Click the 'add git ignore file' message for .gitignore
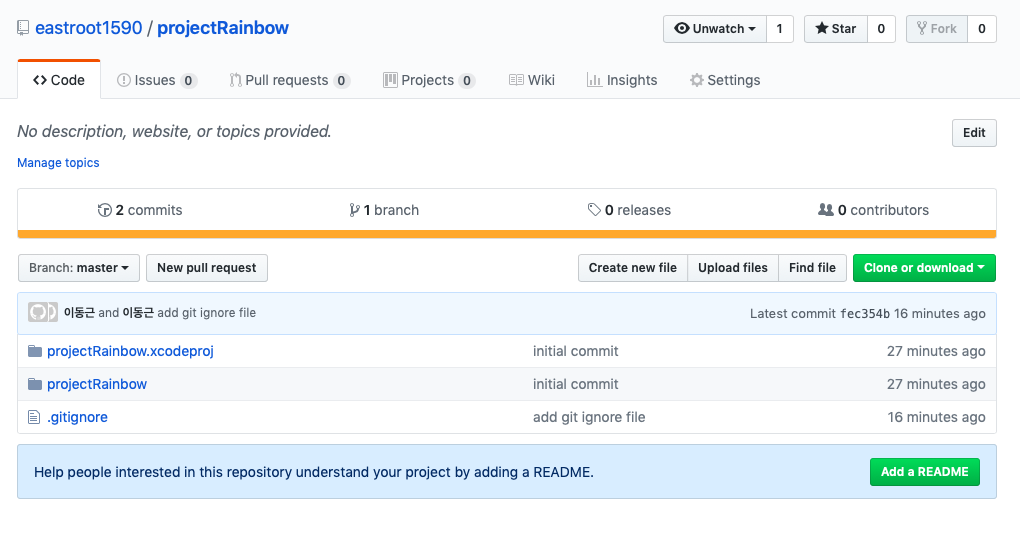The image size is (1020, 540). pyautogui.click(x=589, y=417)
